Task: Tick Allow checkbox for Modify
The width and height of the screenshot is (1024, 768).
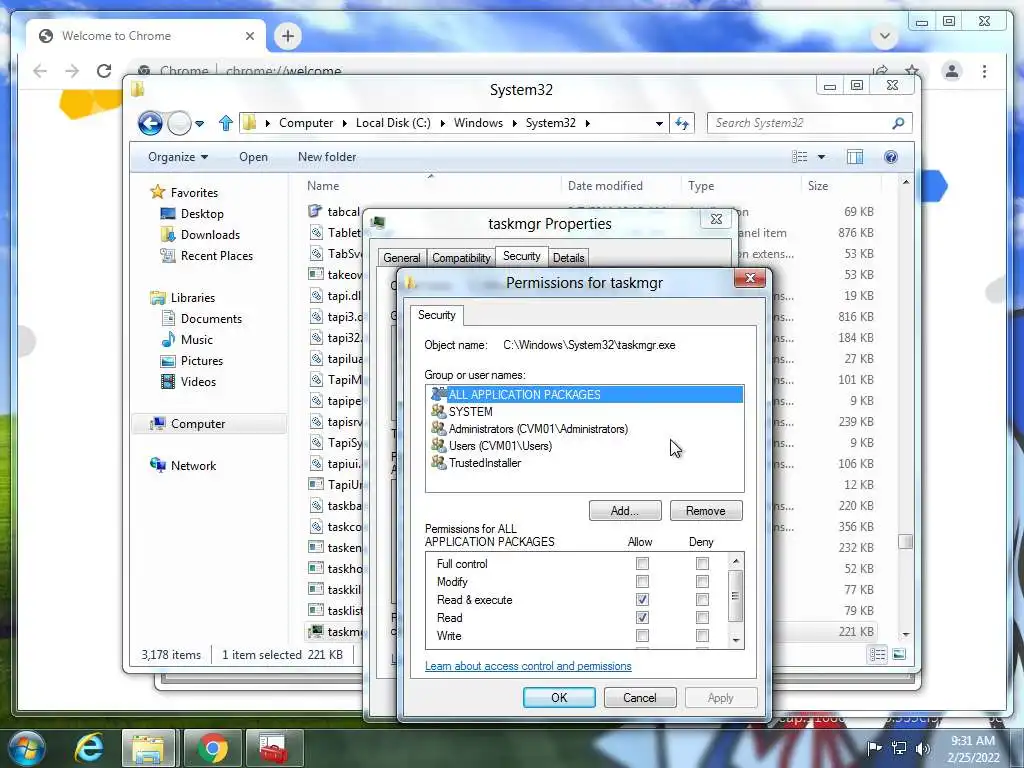Action: click(643, 581)
